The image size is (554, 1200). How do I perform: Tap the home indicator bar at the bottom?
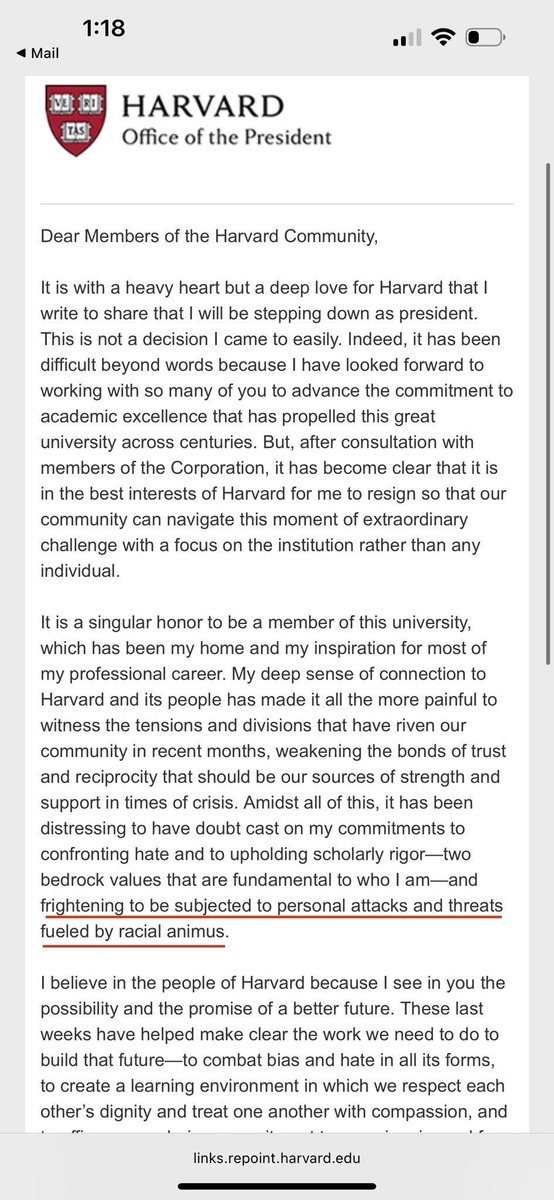276,1188
